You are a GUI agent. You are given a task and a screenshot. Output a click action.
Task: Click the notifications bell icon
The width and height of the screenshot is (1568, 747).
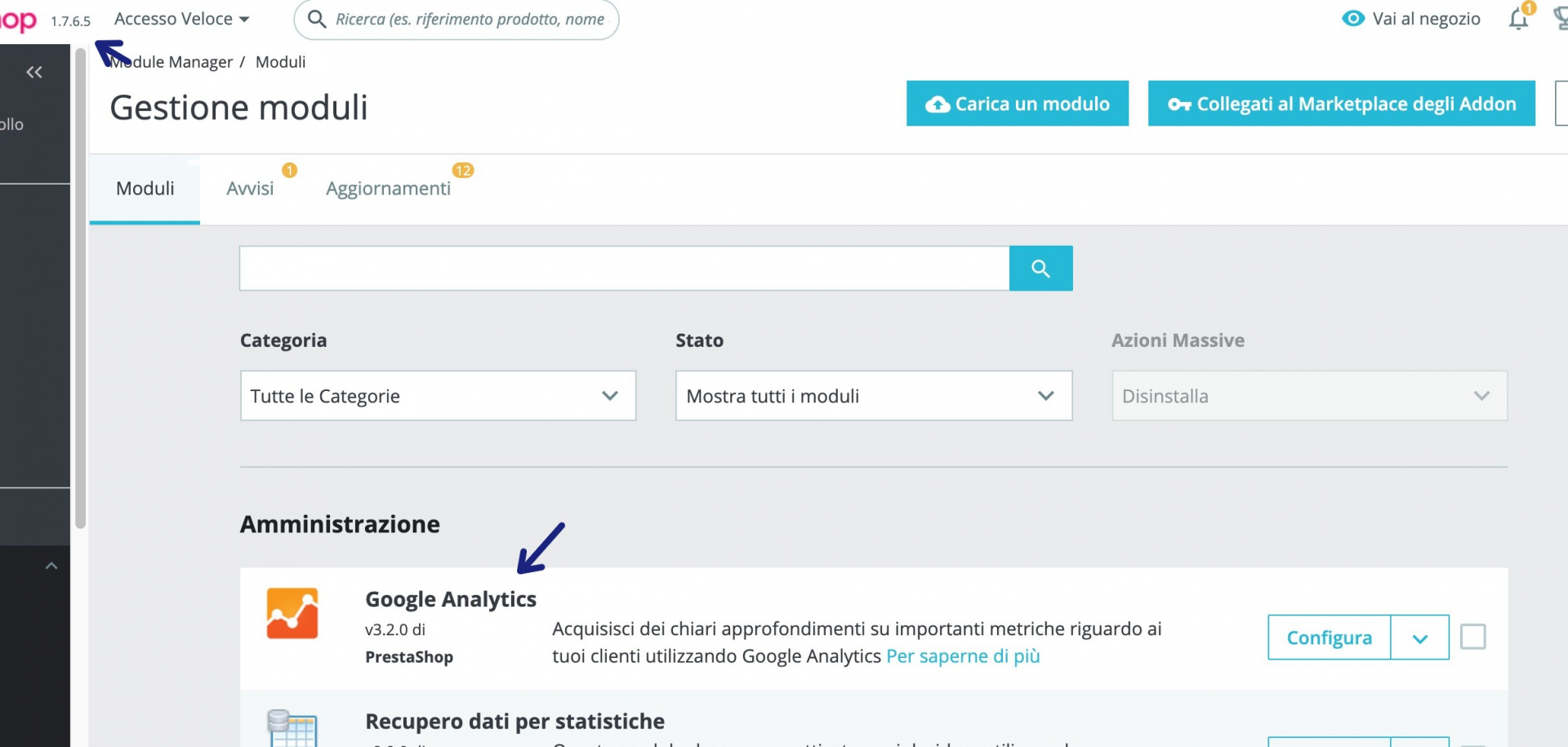coord(1518,19)
